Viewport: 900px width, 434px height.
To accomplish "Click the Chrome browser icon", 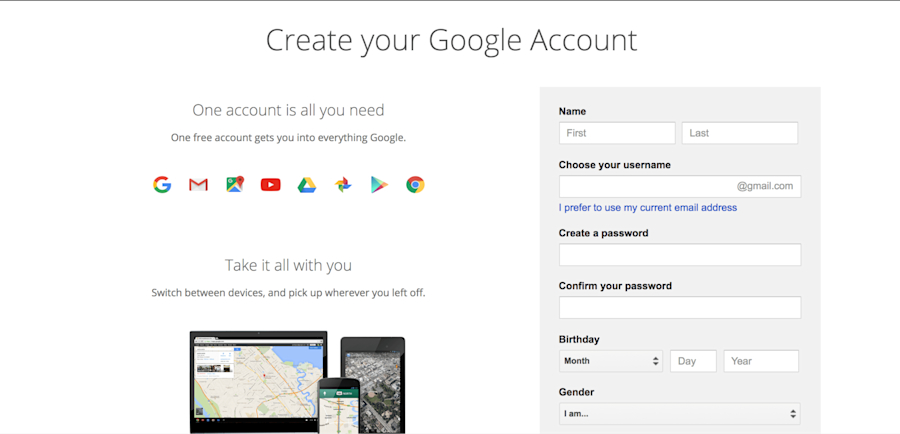I will [x=415, y=185].
